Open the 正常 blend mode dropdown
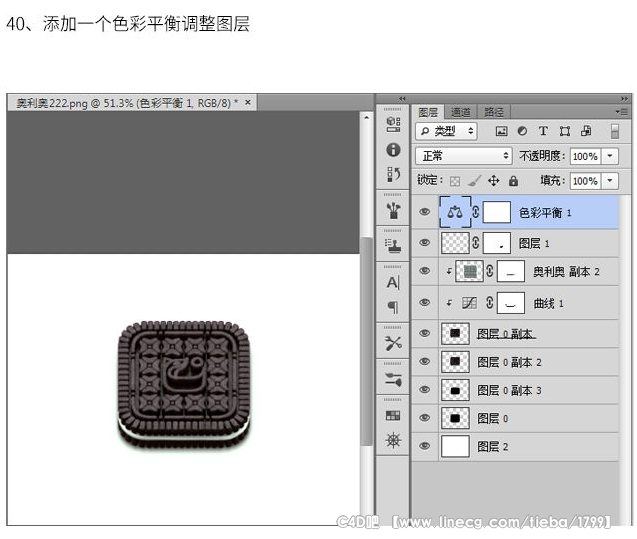The image size is (637, 539). pyautogui.click(x=463, y=156)
